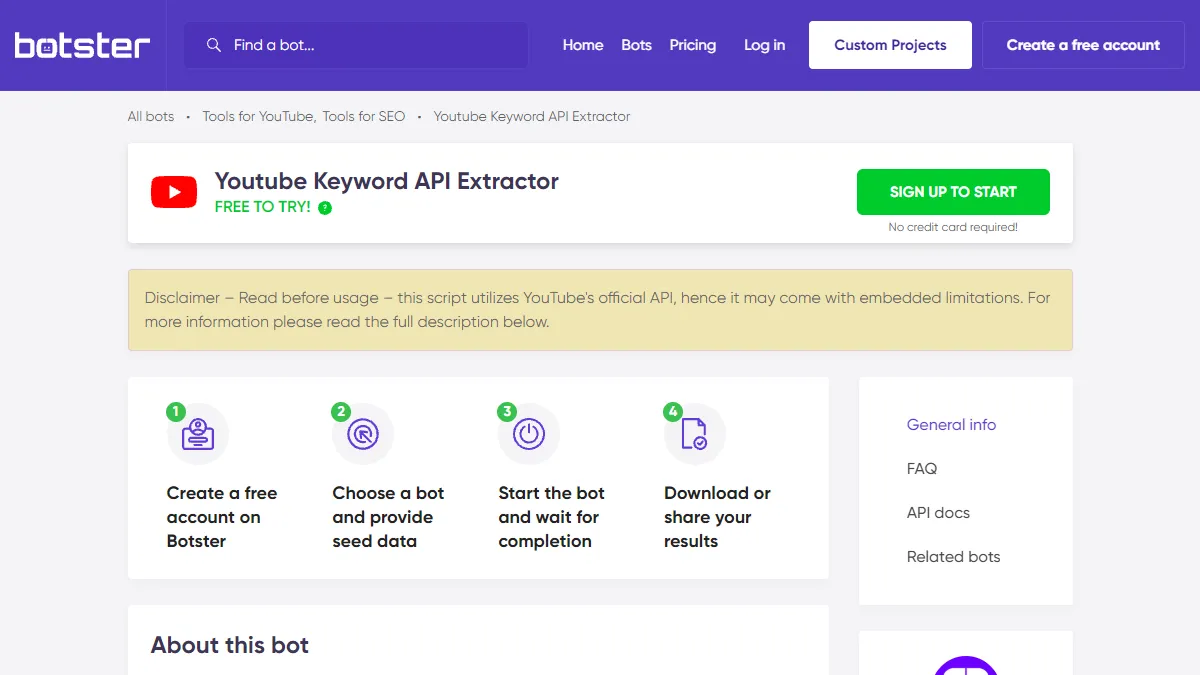The image size is (1200, 675).
Task: Click the power button icon for step 3
Action: point(529,434)
